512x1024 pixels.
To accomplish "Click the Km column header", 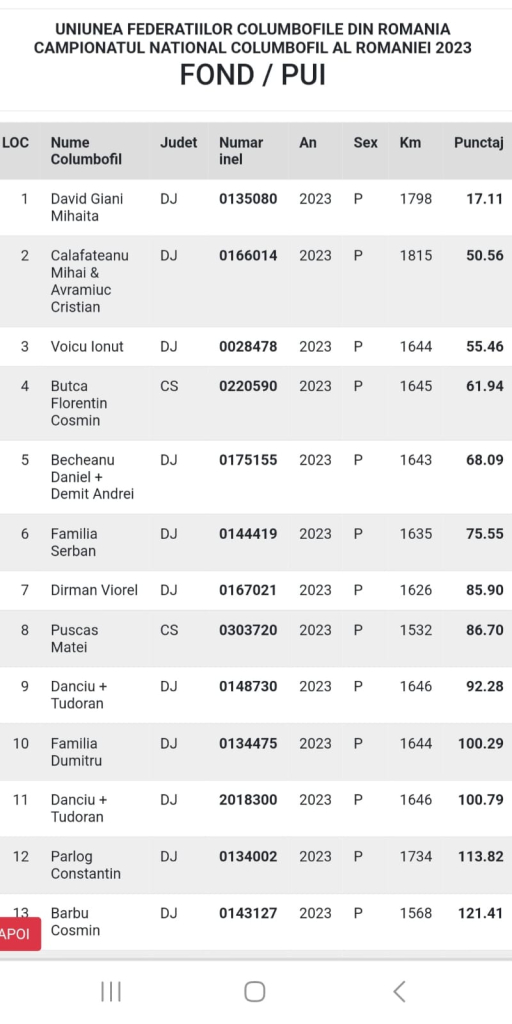I will click(x=410, y=142).
